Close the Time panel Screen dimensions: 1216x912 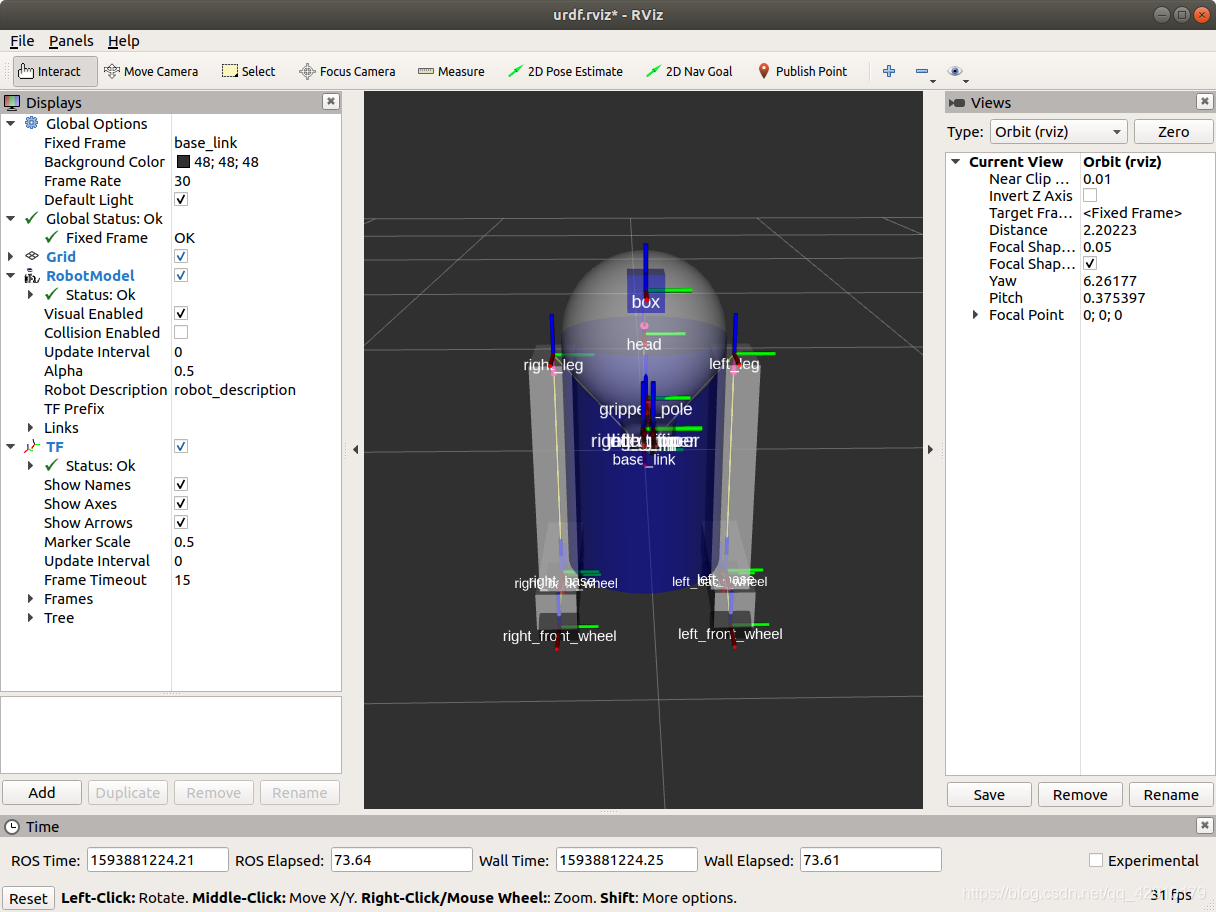pos(1204,826)
